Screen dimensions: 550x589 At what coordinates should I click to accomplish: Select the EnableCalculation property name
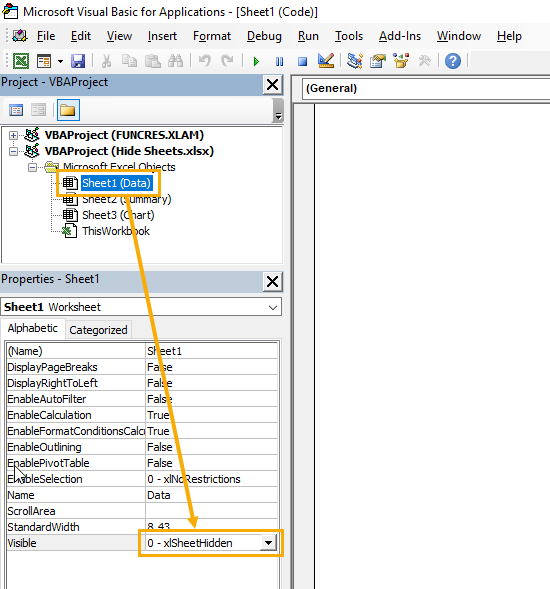pyautogui.click(x=49, y=415)
